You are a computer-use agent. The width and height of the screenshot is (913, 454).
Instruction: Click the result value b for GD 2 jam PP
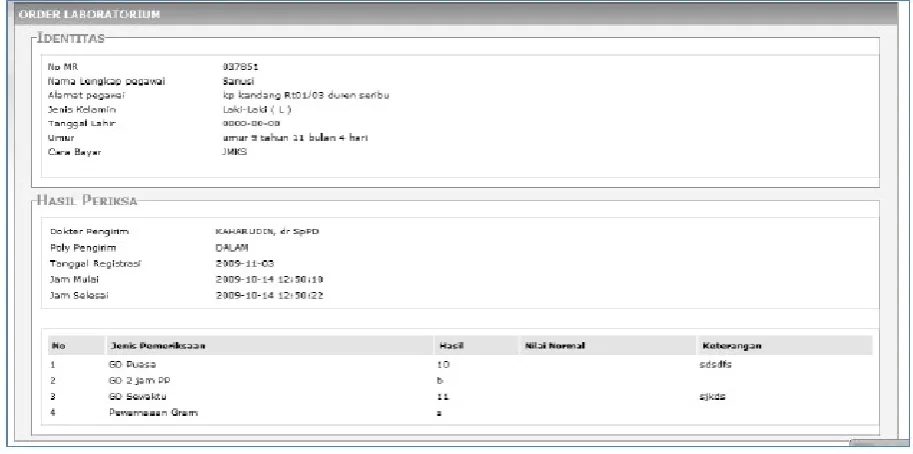pyautogui.click(x=440, y=381)
